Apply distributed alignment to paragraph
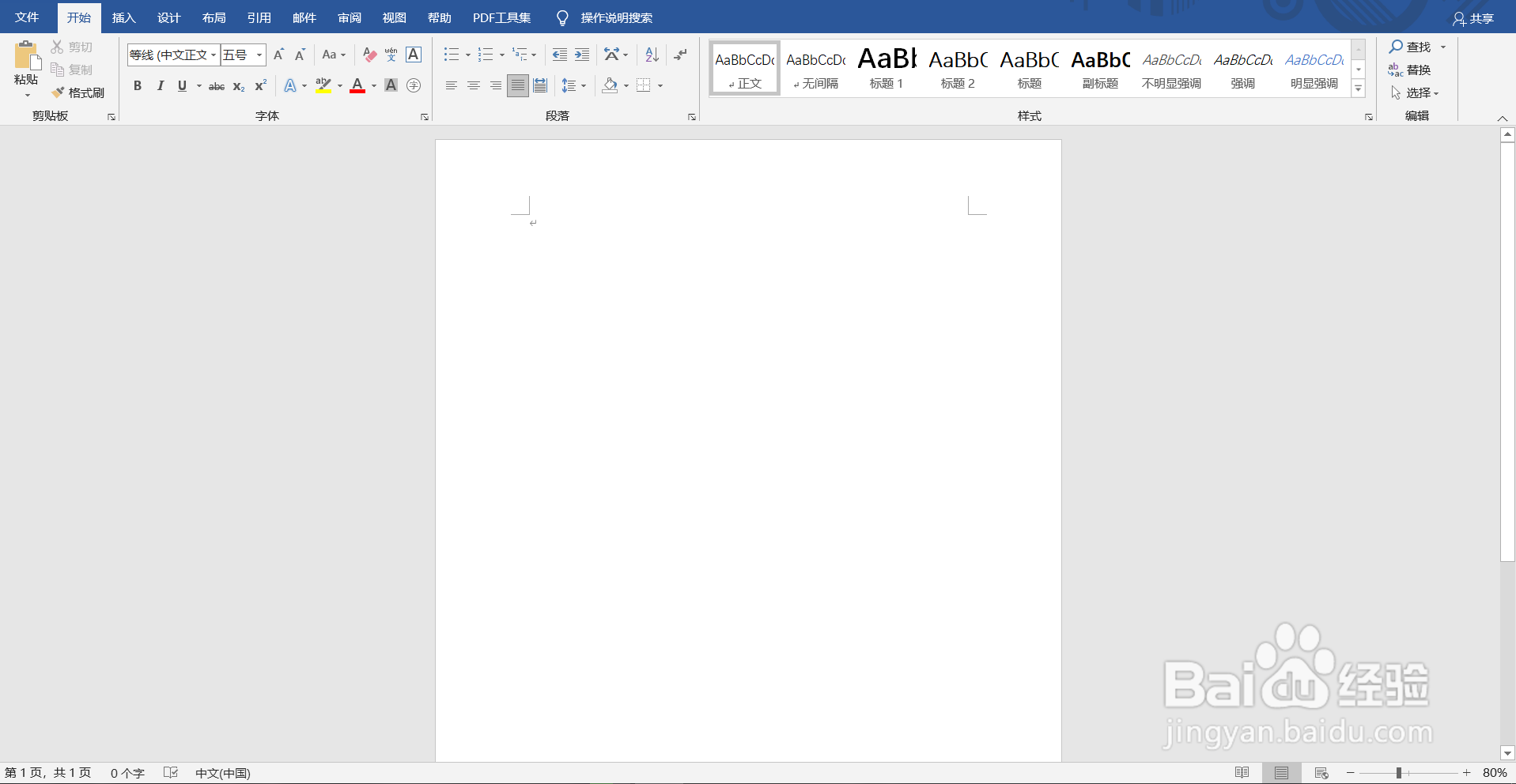The image size is (1516, 784). [540, 85]
